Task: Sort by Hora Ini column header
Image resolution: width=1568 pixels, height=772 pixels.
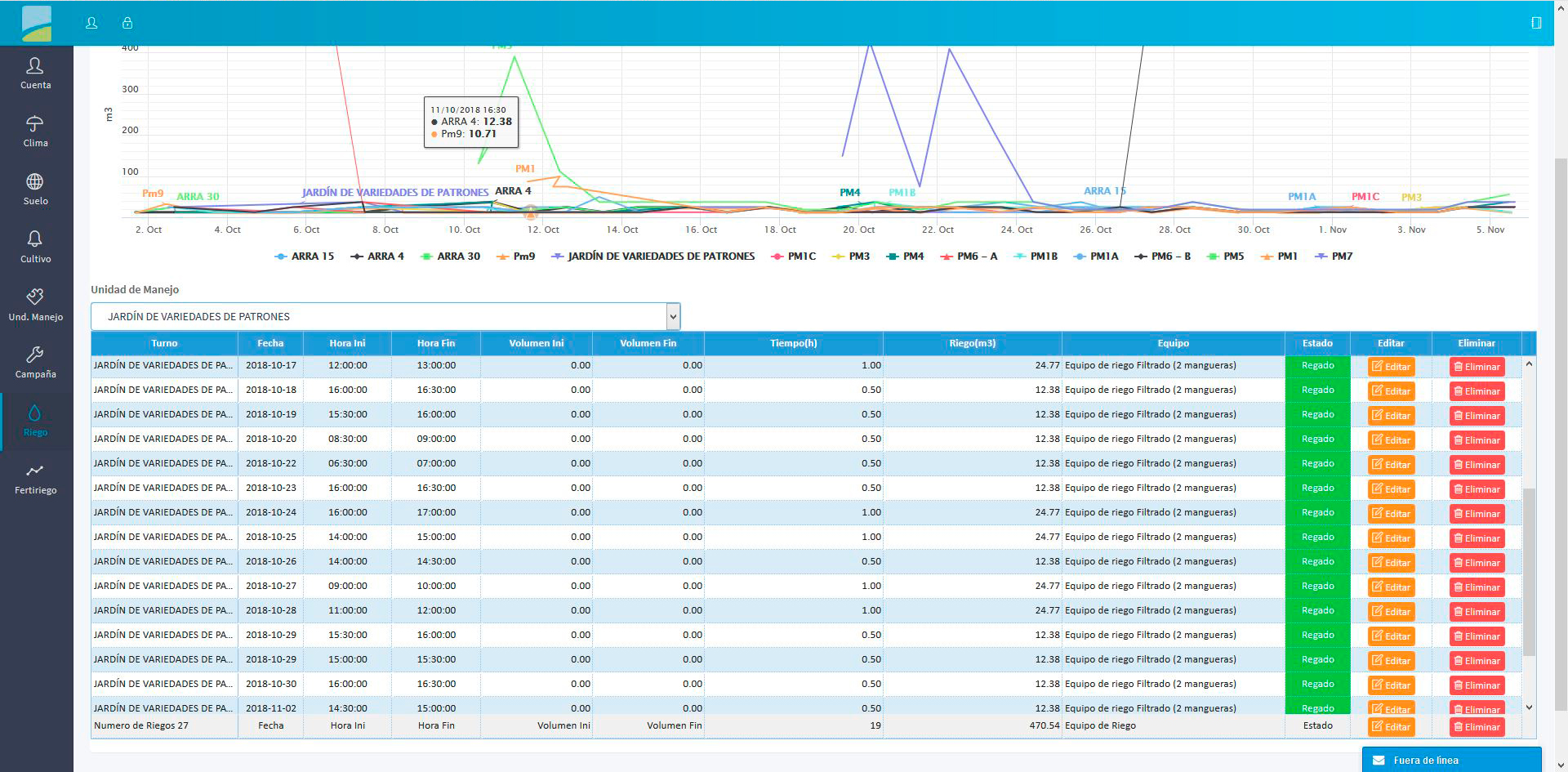Action: 347,343
